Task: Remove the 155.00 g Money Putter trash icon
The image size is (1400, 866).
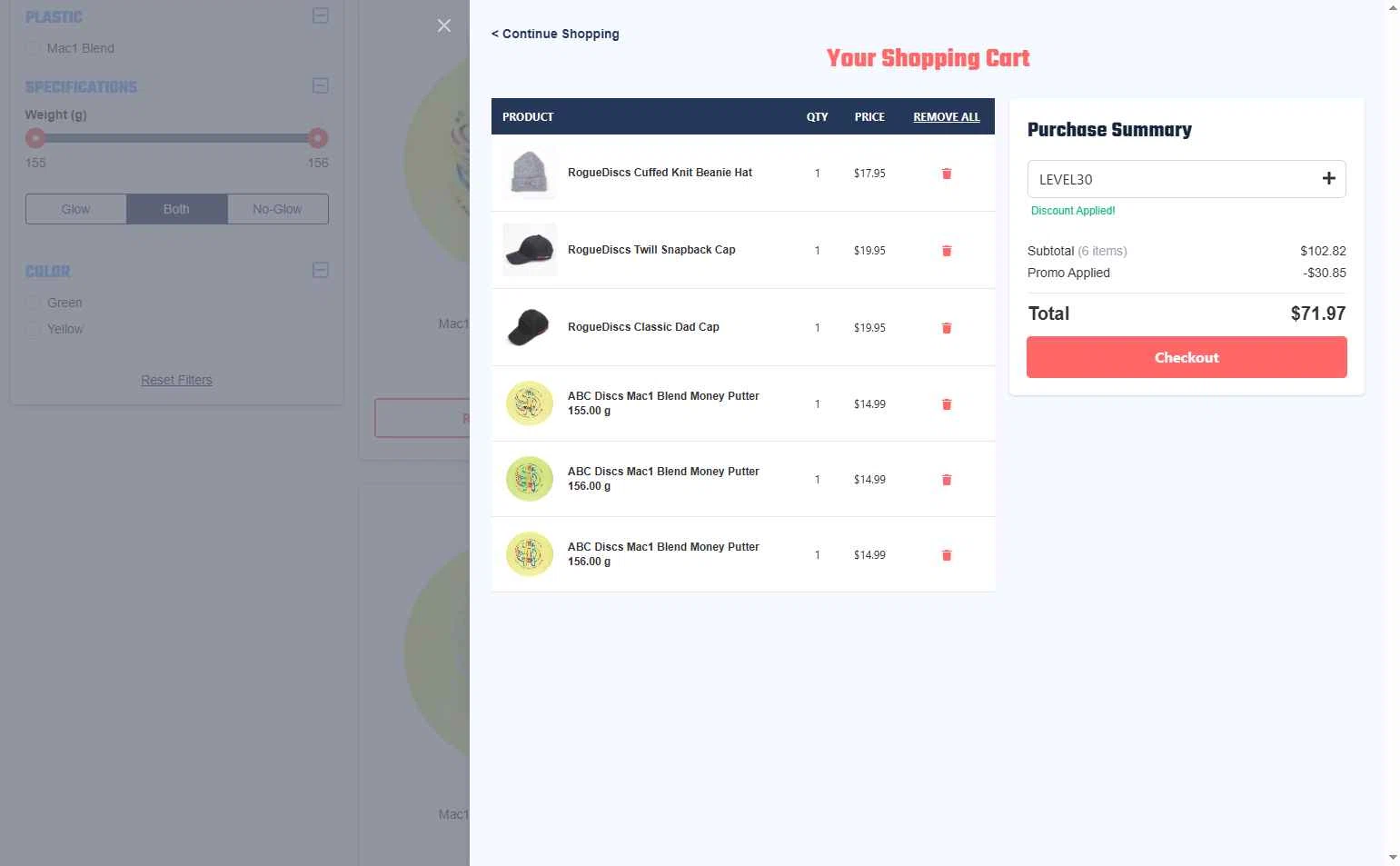Action: pos(947,404)
